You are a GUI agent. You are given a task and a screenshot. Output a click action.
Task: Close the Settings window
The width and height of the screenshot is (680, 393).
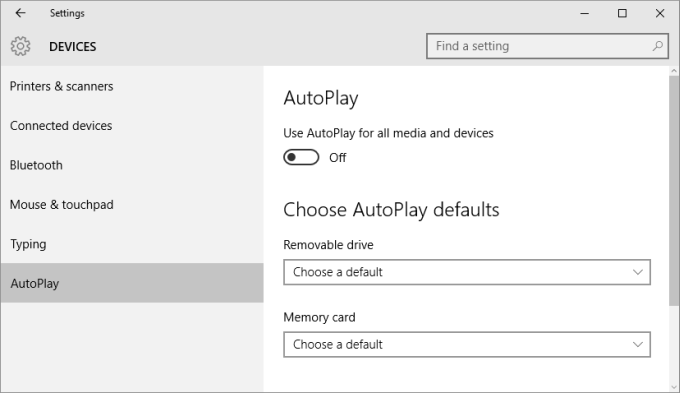point(660,13)
